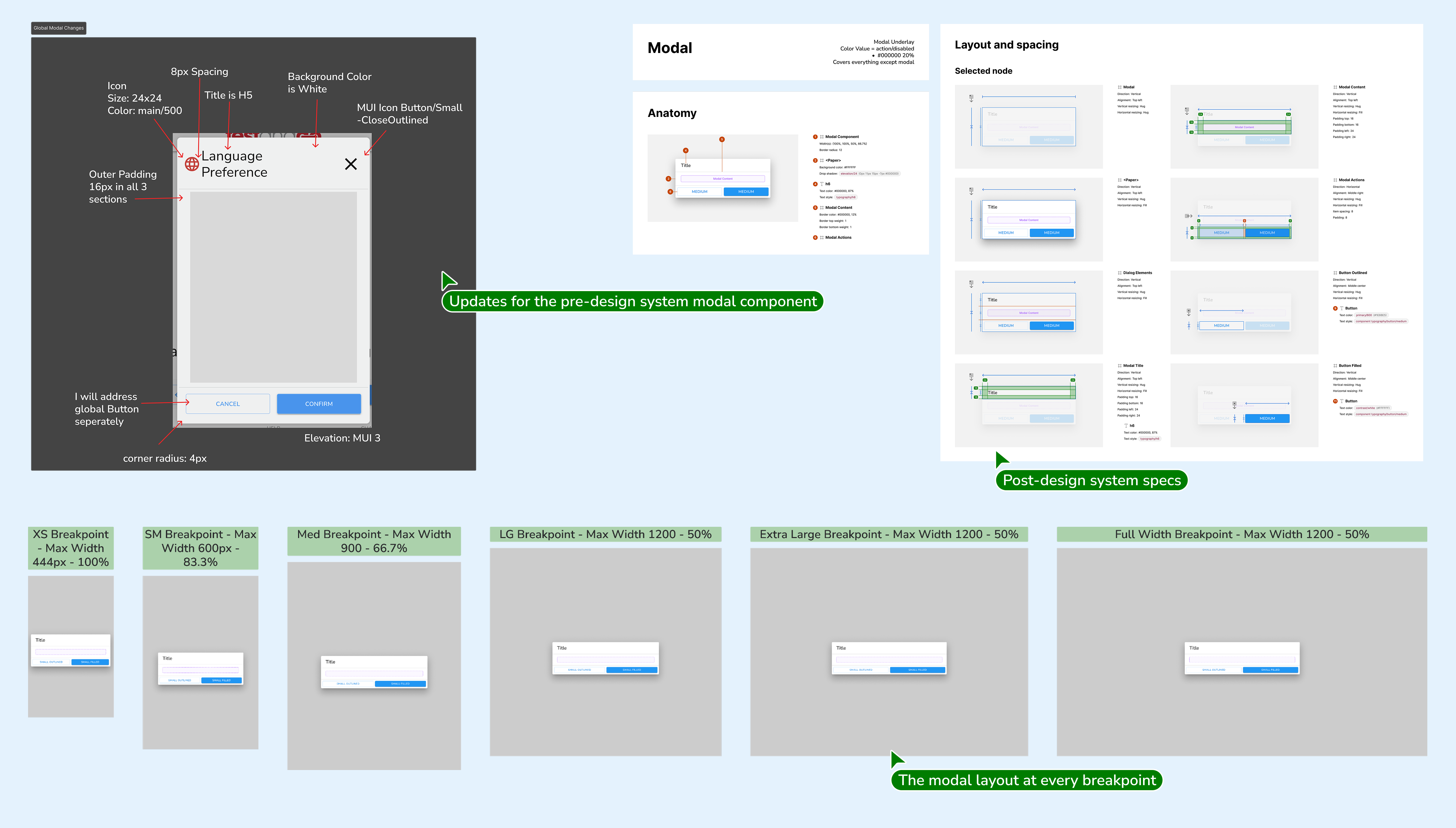
Task: Click the elevation/24 drop shadow chip in Anatomy
Action: pyautogui.click(x=870, y=174)
